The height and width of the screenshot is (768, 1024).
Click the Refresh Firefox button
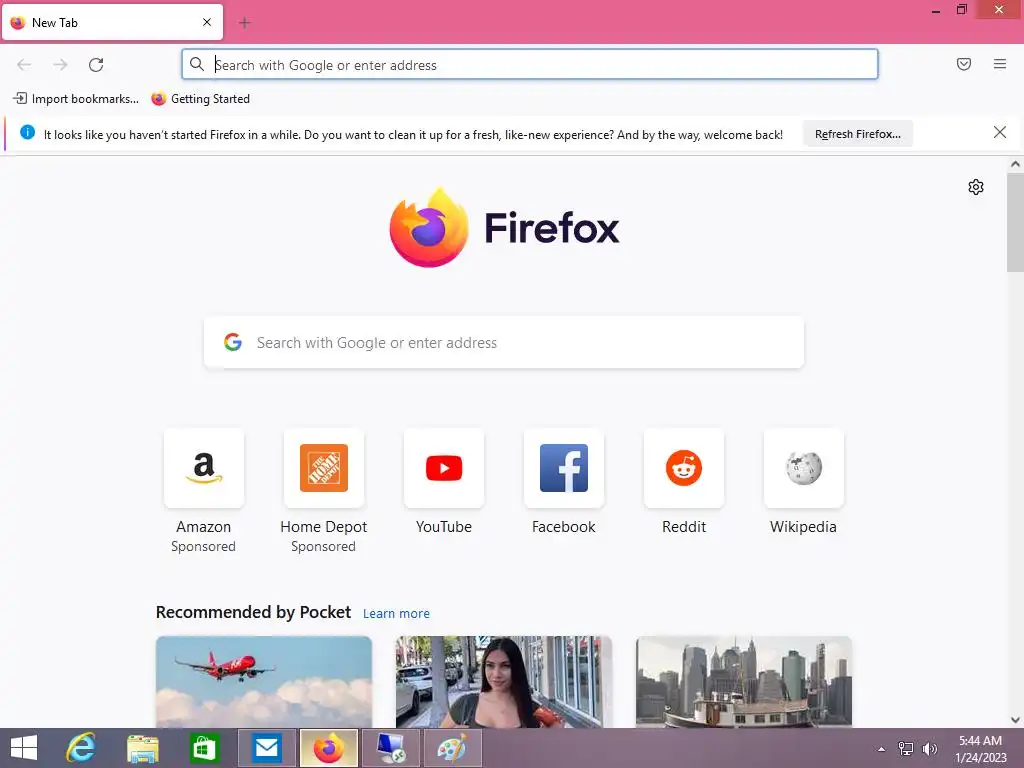pyautogui.click(x=857, y=134)
